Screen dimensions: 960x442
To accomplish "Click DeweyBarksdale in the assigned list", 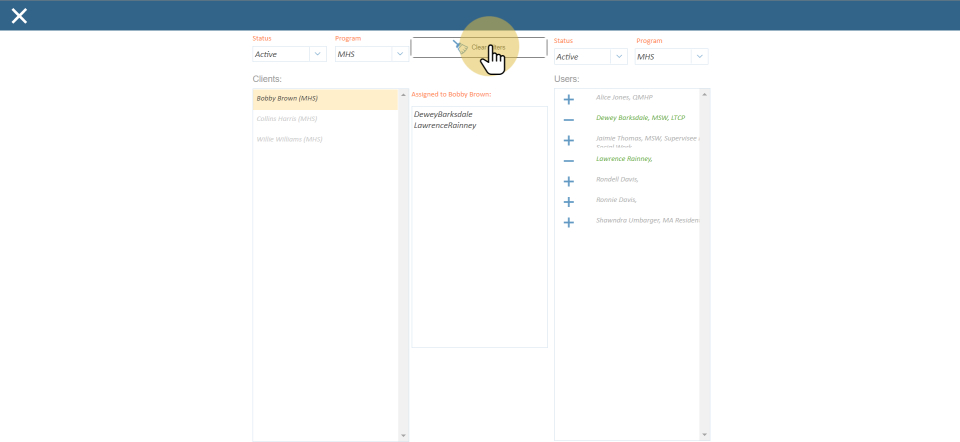I will (x=445, y=115).
